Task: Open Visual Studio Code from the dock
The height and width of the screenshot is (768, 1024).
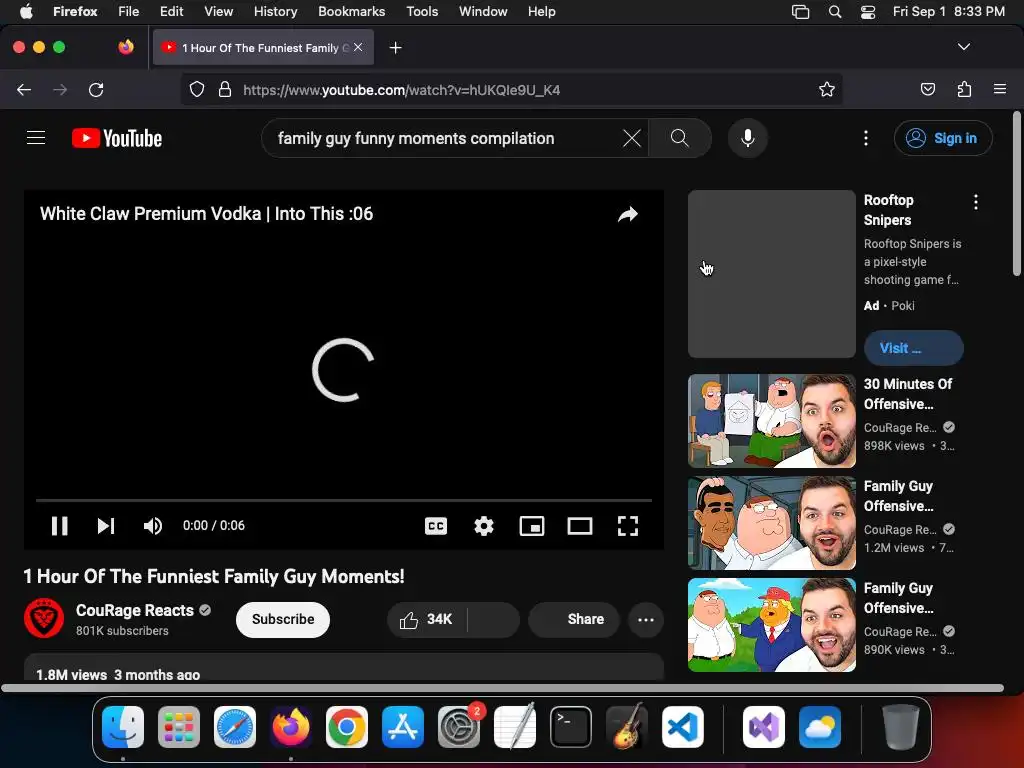Action: [x=682, y=727]
